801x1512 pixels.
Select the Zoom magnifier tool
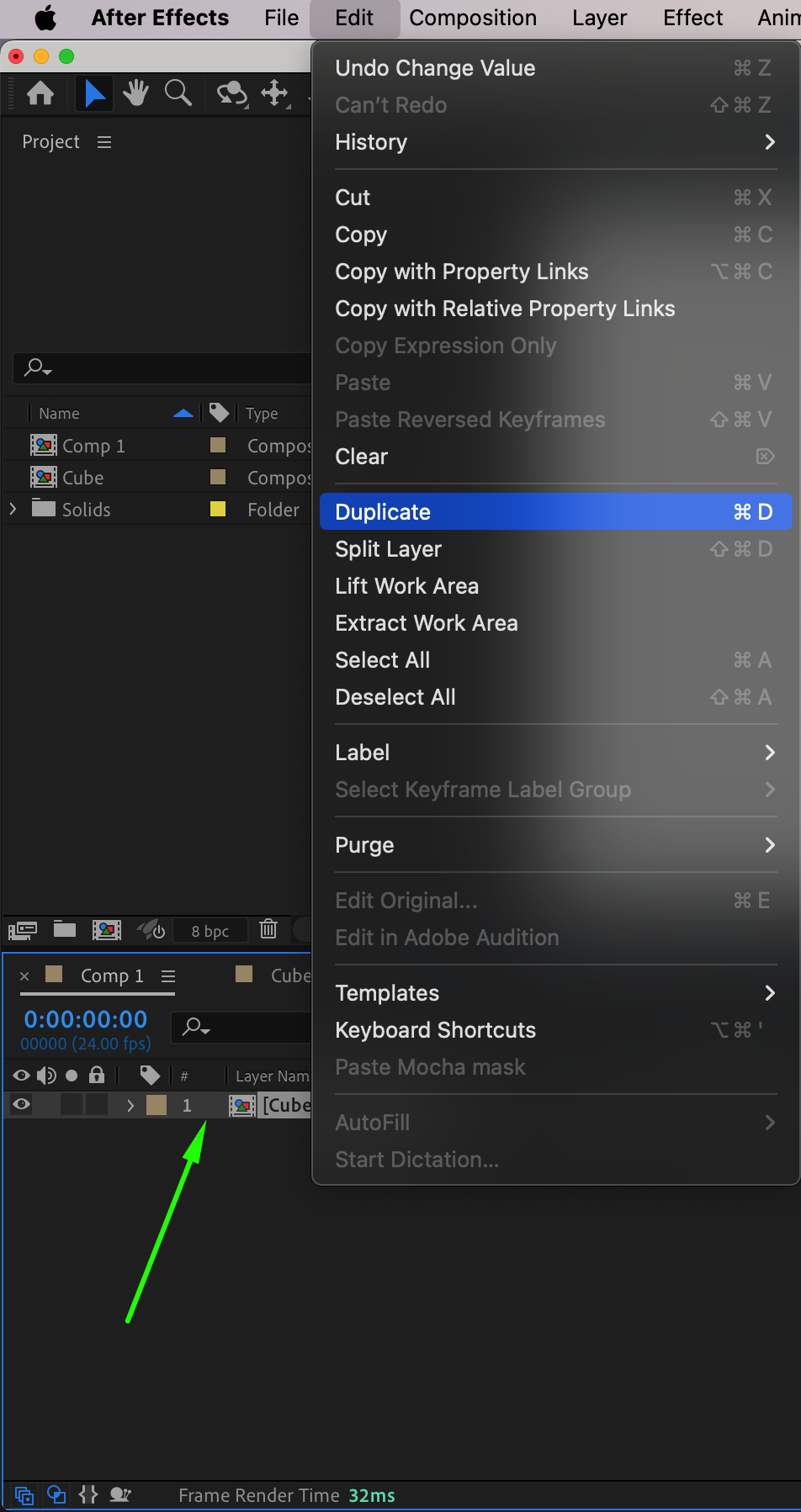(x=178, y=93)
